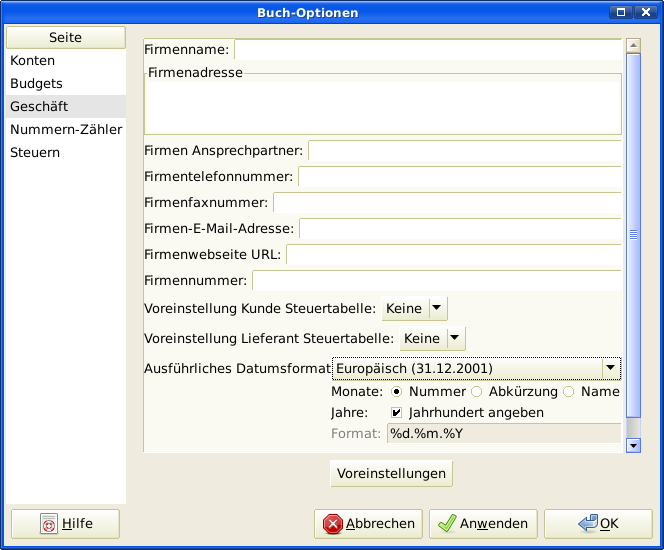Switch to the Konten page

[x=33, y=61]
